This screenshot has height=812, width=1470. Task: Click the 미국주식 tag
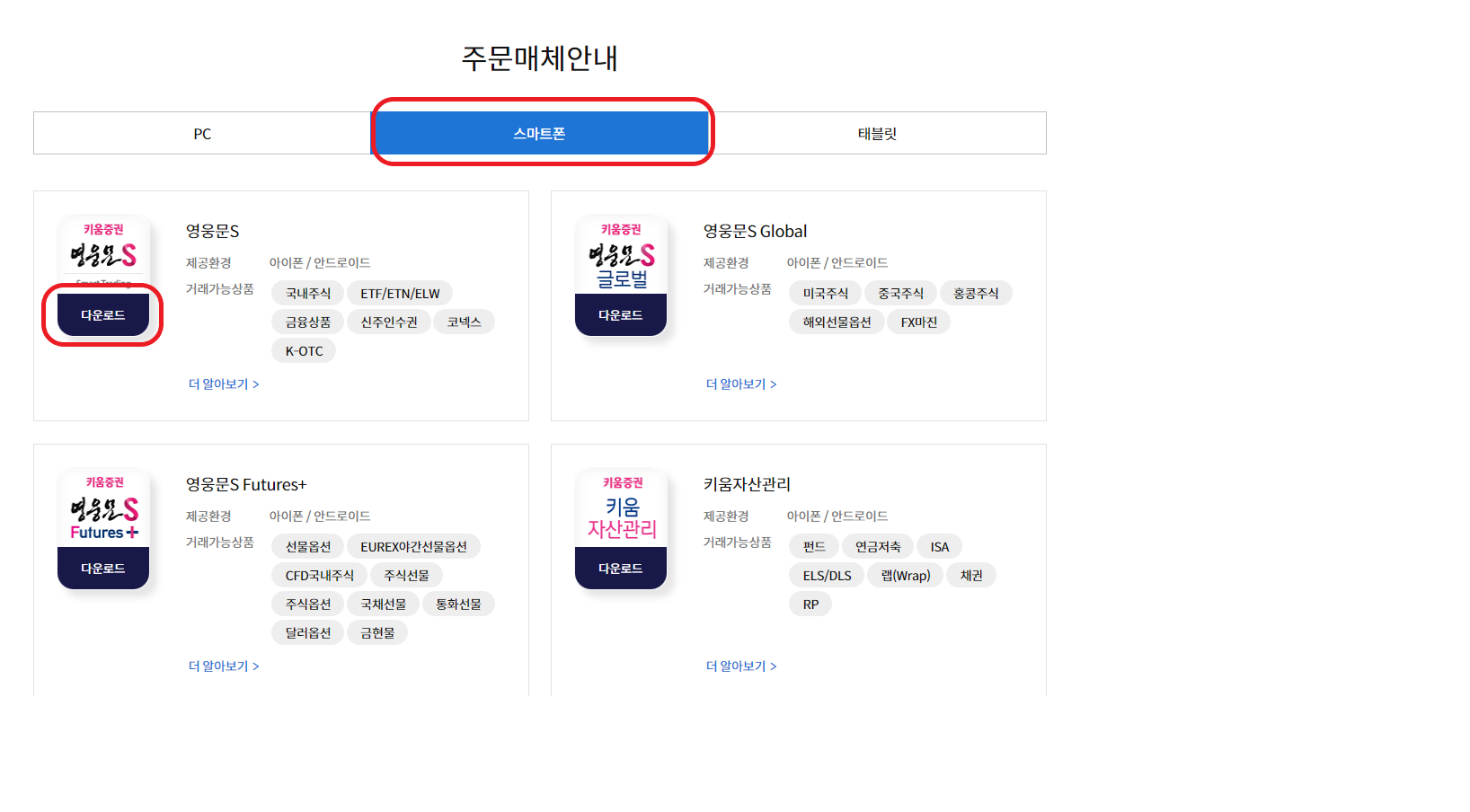point(826,293)
